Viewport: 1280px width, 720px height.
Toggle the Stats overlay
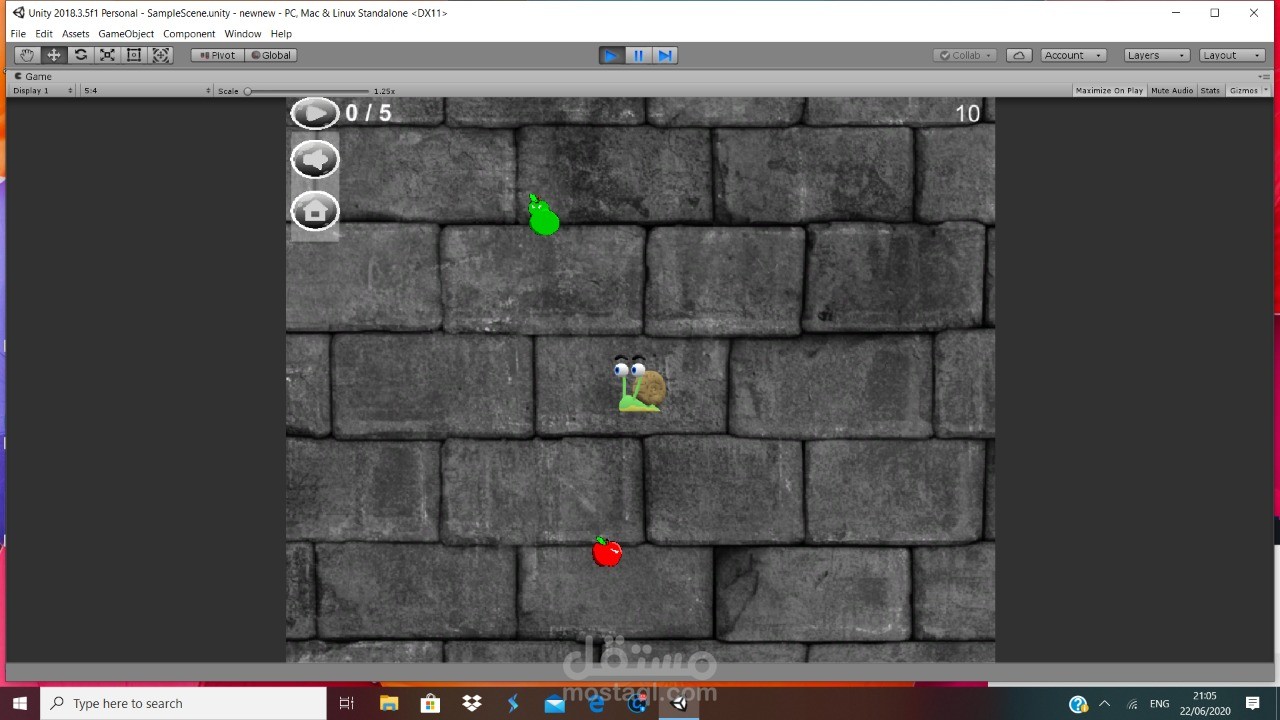click(x=1210, y=90)
